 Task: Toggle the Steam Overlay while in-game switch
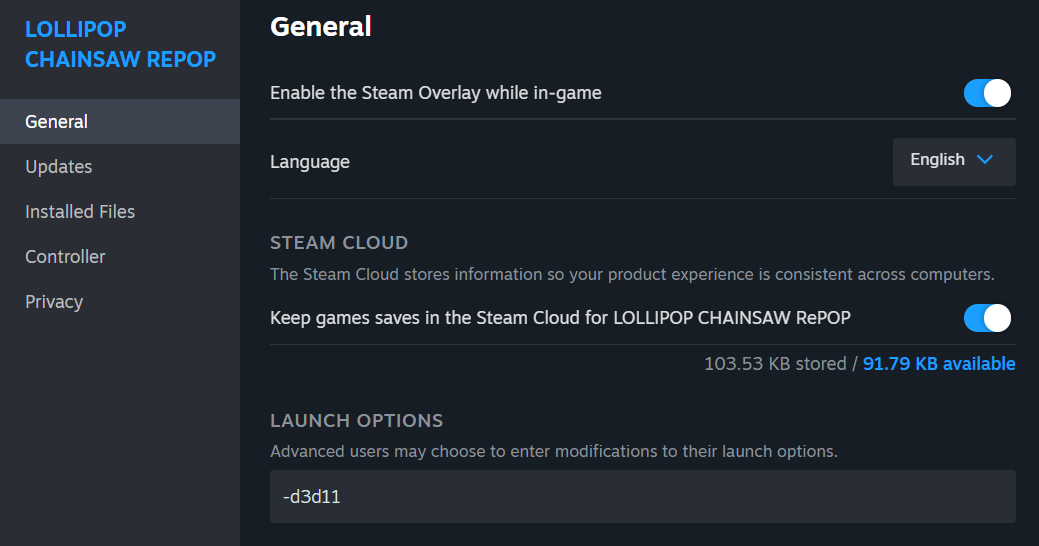pos(987,93)
